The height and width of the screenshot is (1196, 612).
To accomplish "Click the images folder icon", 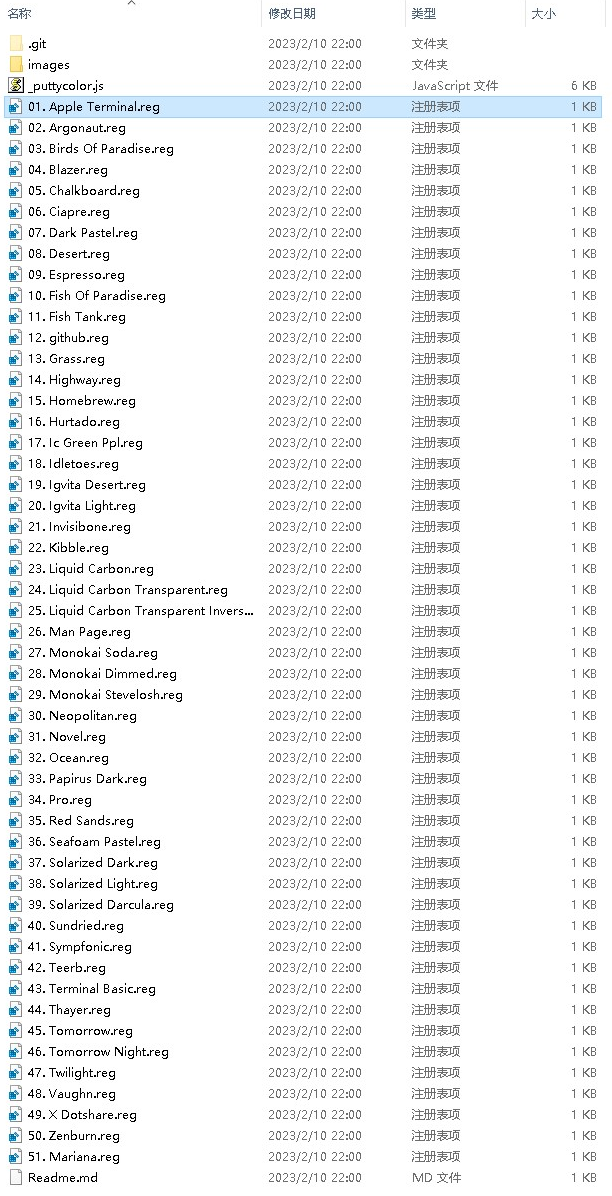I will (x=16, y=64).
